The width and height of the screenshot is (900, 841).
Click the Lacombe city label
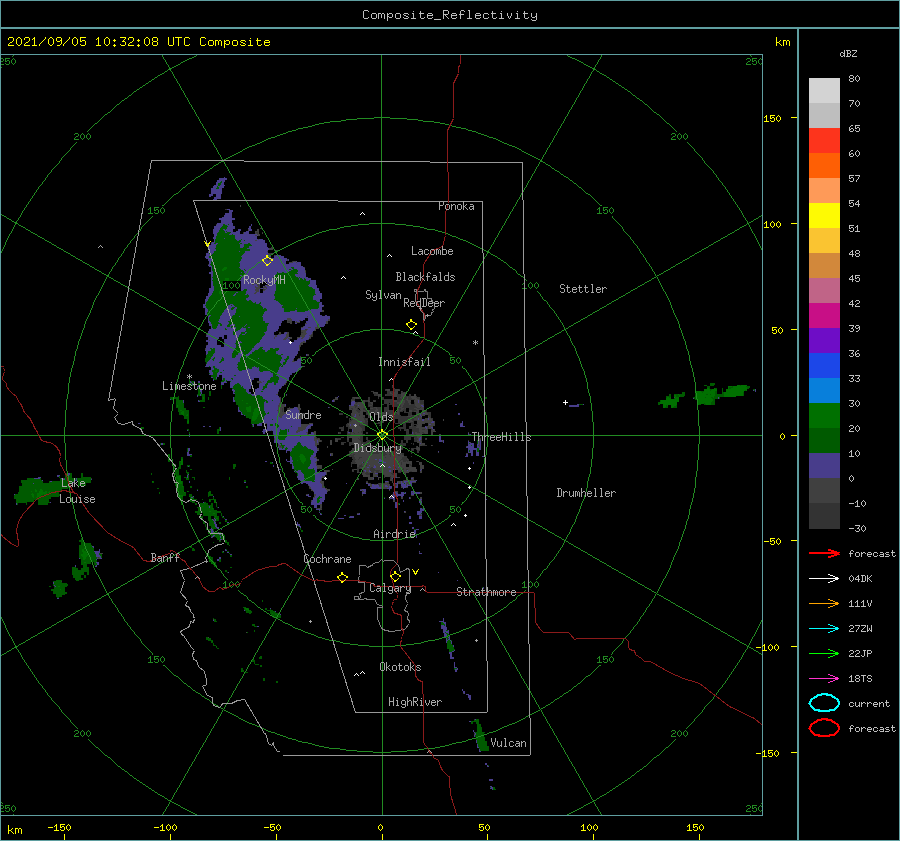(432, 251)
